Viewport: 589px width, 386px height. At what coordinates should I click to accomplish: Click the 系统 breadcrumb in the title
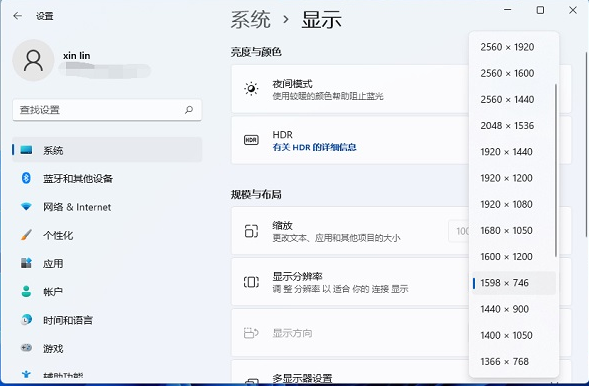point(250,20)
